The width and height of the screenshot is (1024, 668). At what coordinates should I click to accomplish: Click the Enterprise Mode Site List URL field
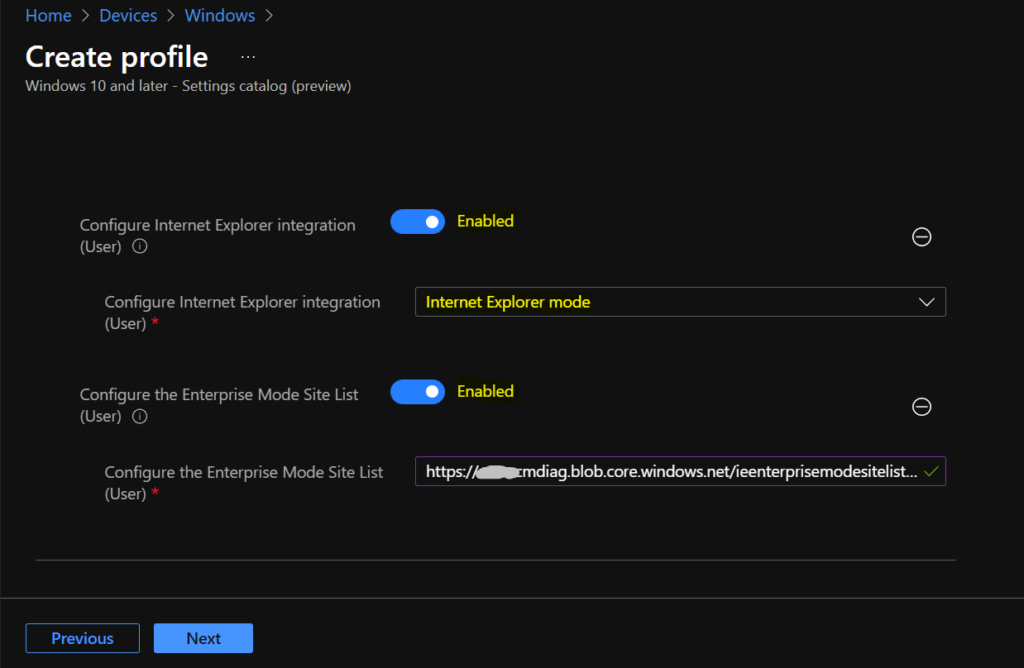[680, 471]
